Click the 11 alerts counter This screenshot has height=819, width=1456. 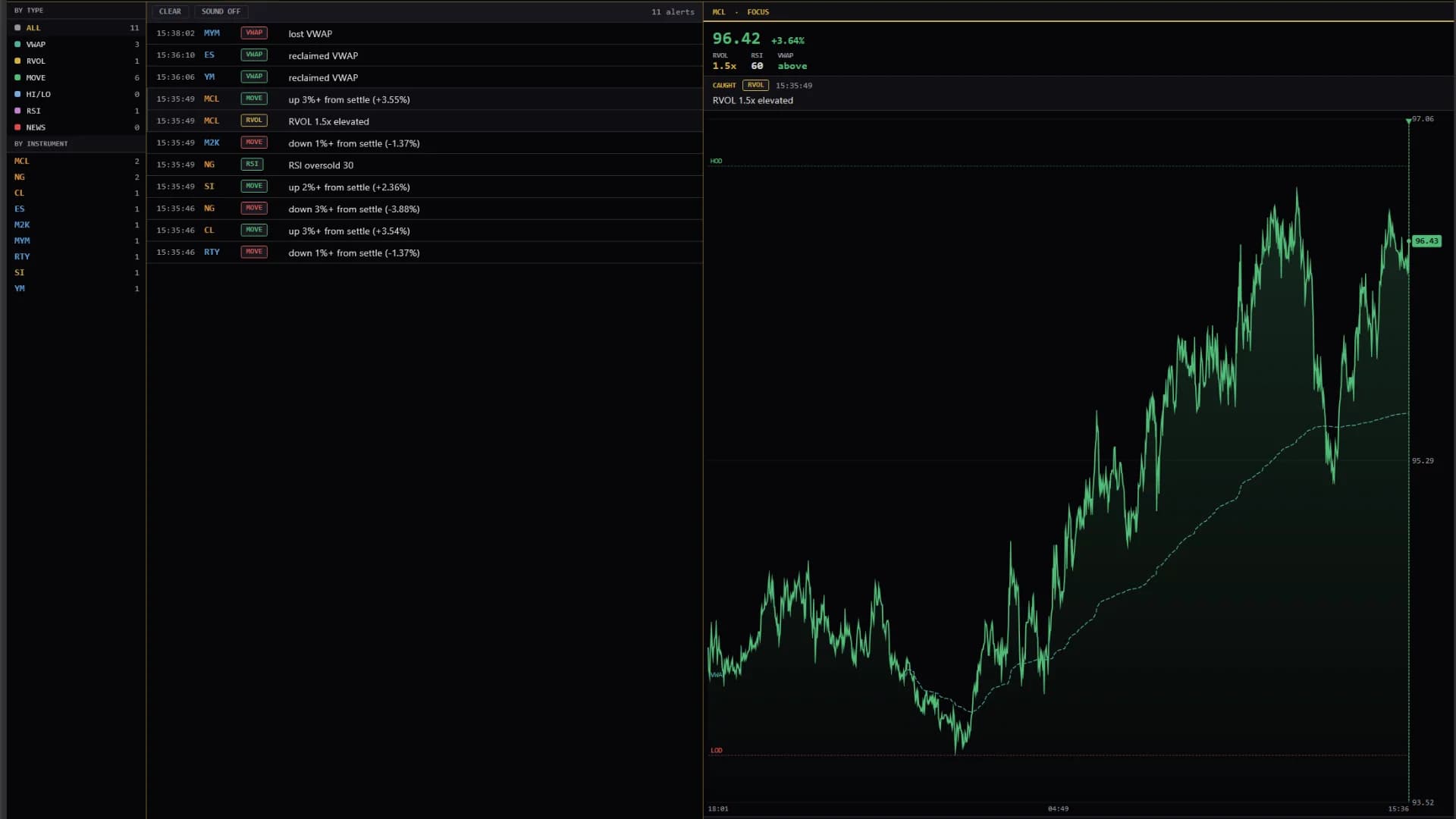[673, 12]
